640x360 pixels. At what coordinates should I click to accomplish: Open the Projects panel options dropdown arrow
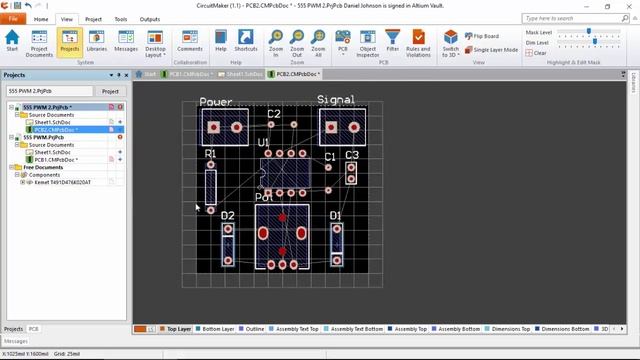[x=111, y=75]
